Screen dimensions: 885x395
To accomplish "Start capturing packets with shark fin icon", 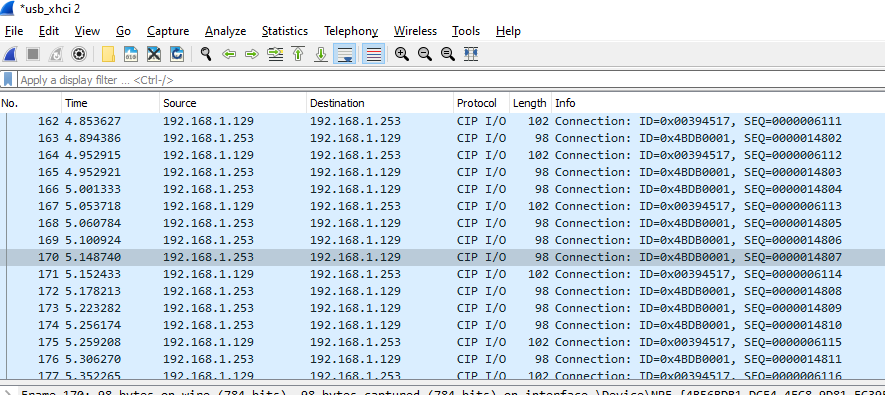I will point(10,54).
